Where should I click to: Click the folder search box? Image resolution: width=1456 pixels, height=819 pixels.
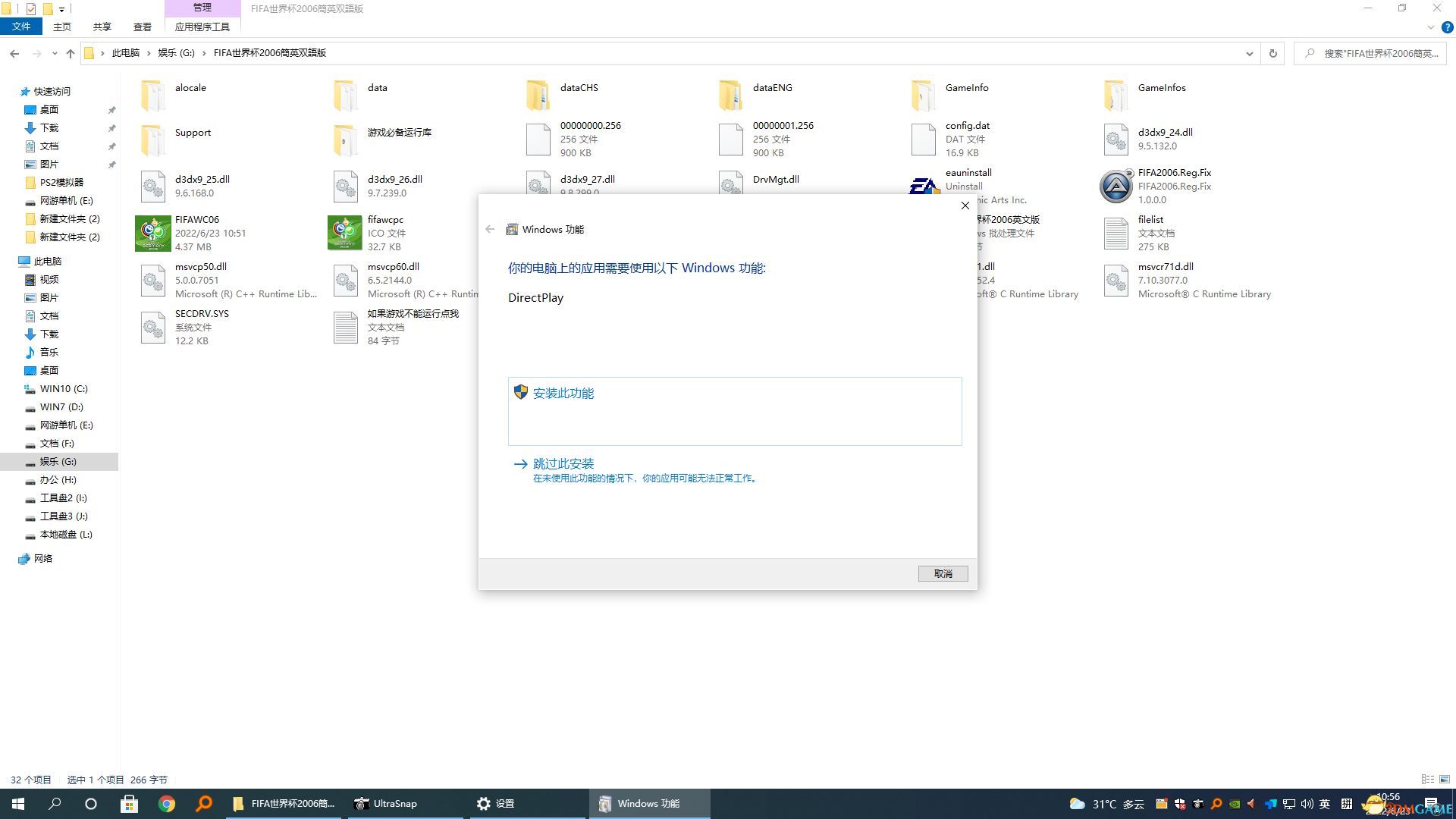tap(1371, 53)
